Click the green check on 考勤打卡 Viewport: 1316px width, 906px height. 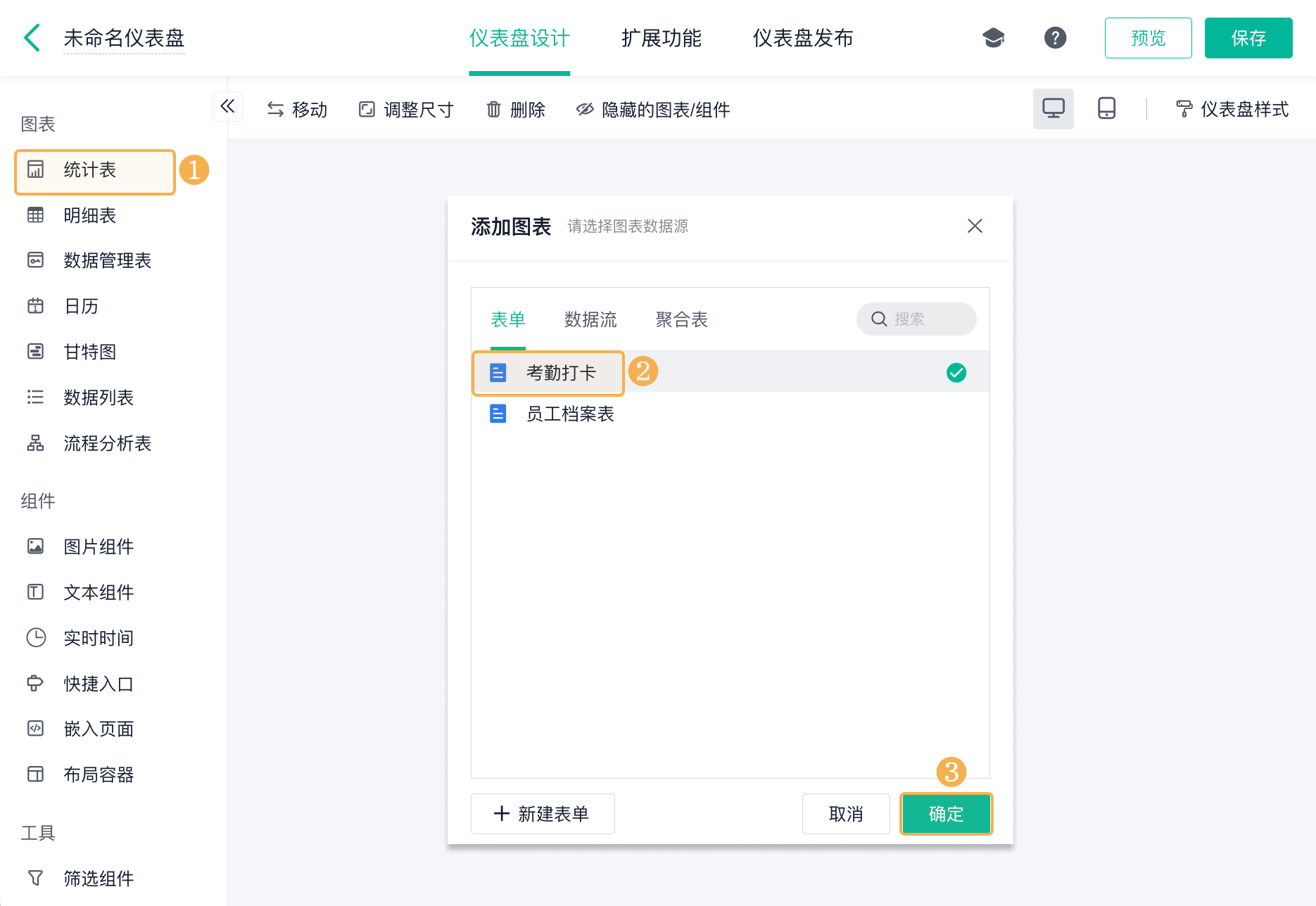click(956, 373)
